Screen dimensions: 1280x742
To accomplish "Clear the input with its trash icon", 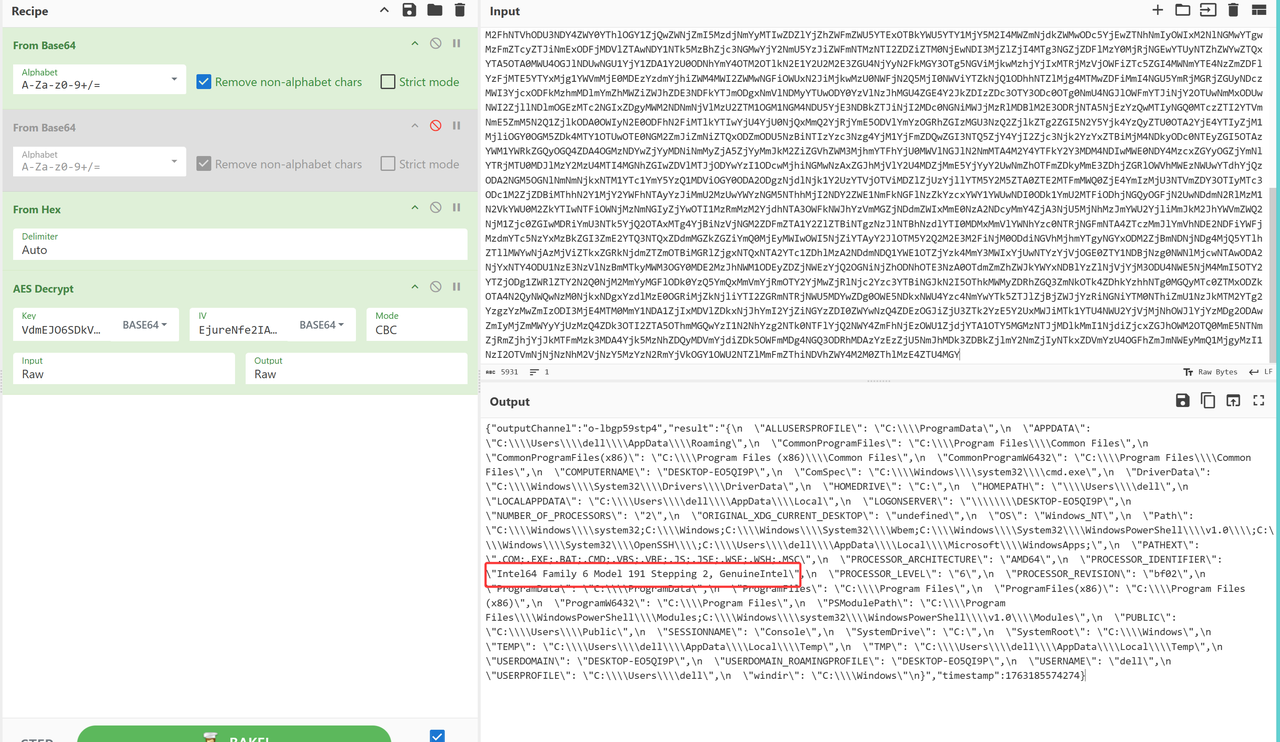I will coord(1233,10).
